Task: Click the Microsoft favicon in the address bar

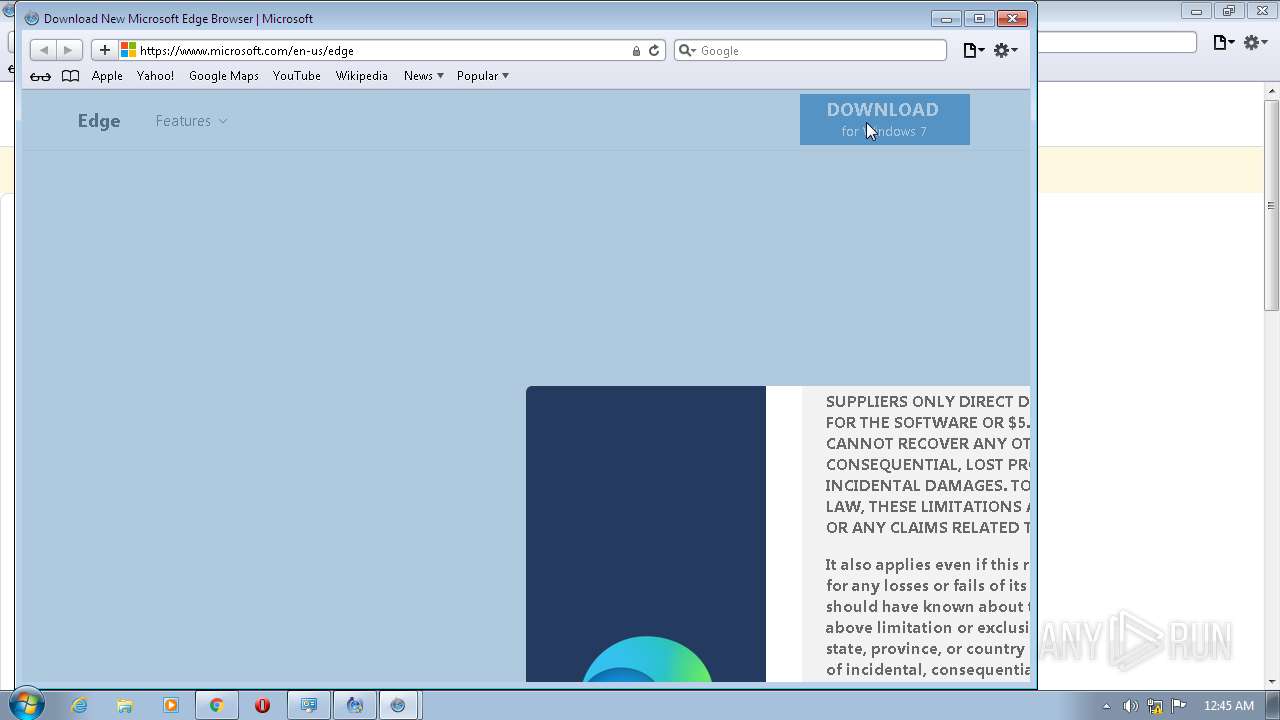Action: [129, 50]
